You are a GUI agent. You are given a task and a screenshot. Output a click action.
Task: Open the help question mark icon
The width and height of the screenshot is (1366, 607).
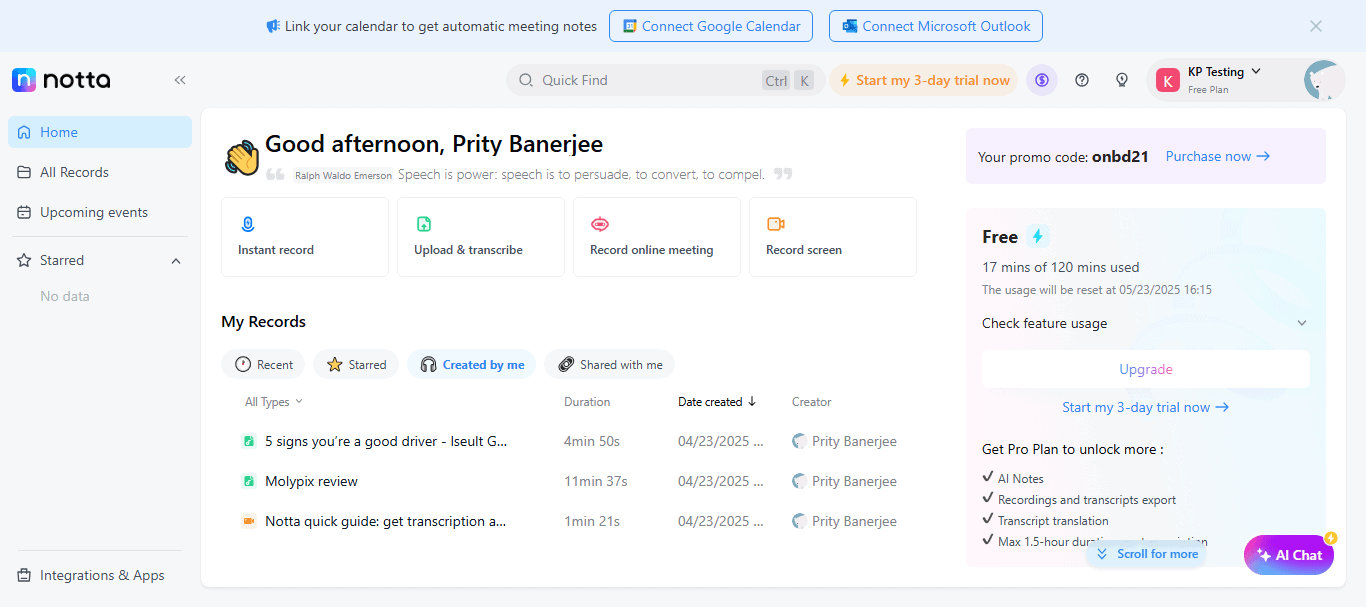coord(1082,80)
